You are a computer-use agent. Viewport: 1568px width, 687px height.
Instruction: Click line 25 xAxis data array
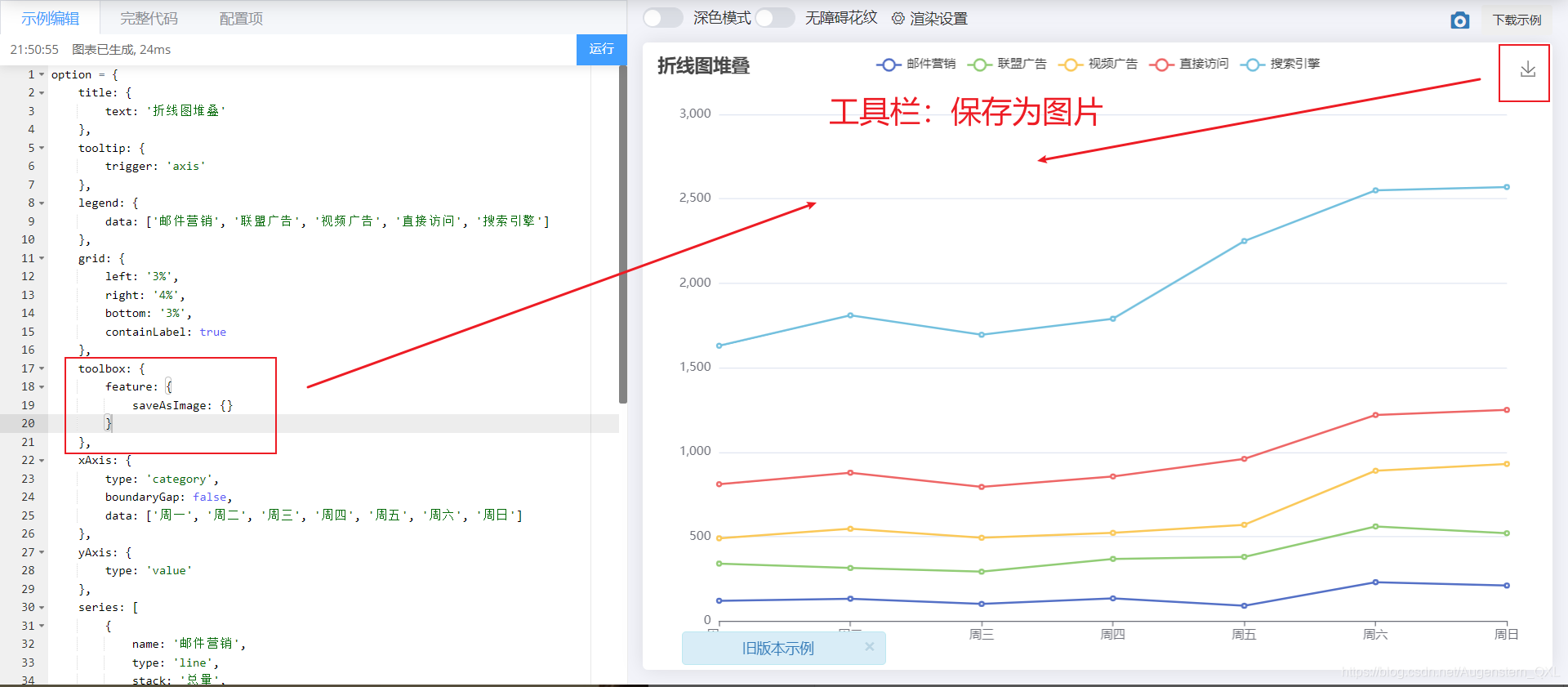pos(314,515)
